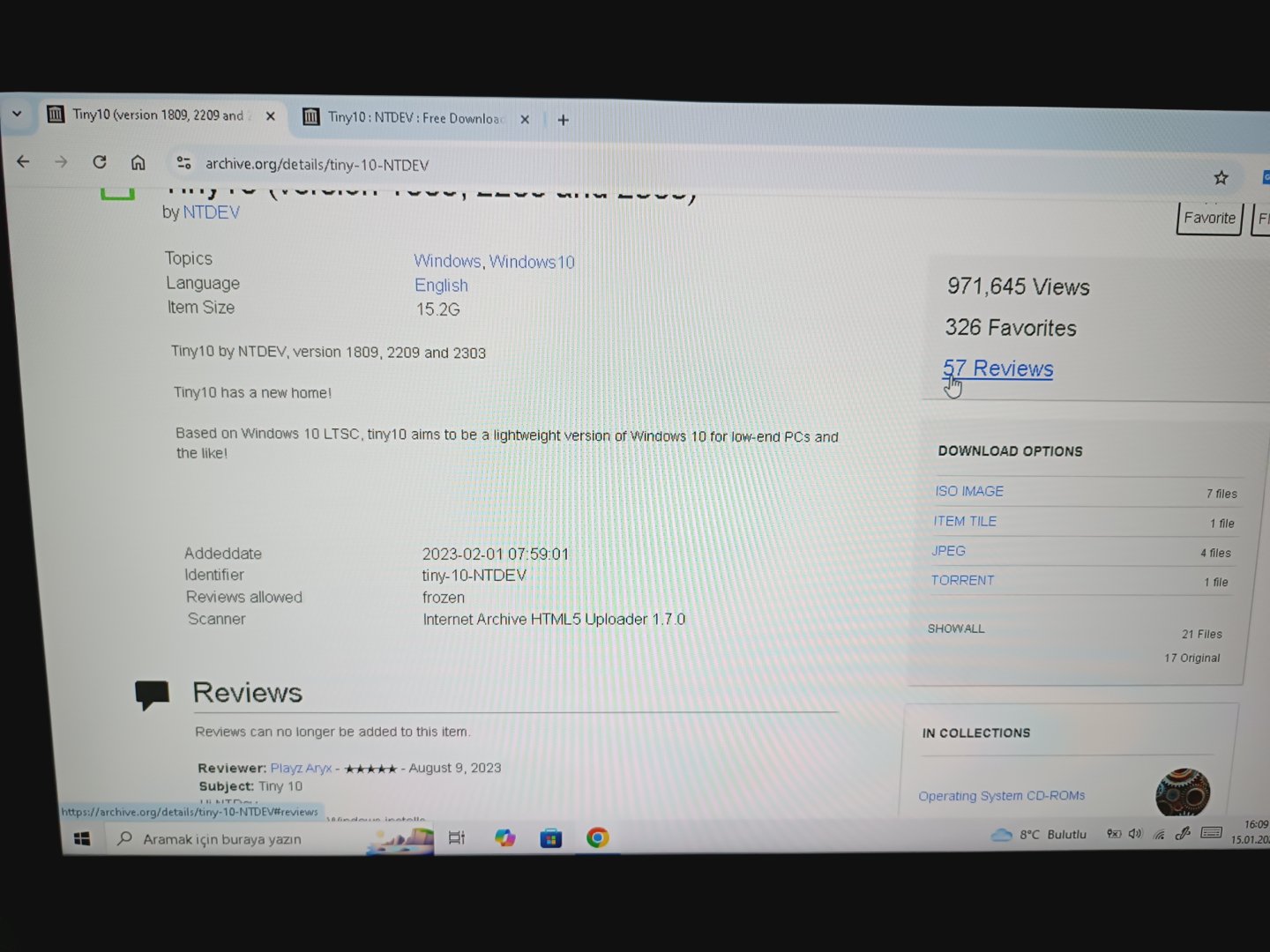The height and width of the screenshot is (952, 1270).
Task: Launch Copilot from the taskbar
Action: pos(504,837)
